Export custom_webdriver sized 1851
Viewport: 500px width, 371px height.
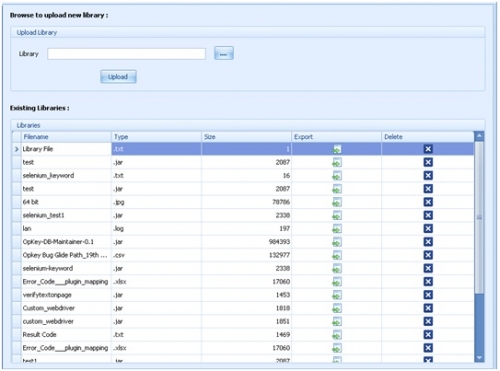click(337, 321)
